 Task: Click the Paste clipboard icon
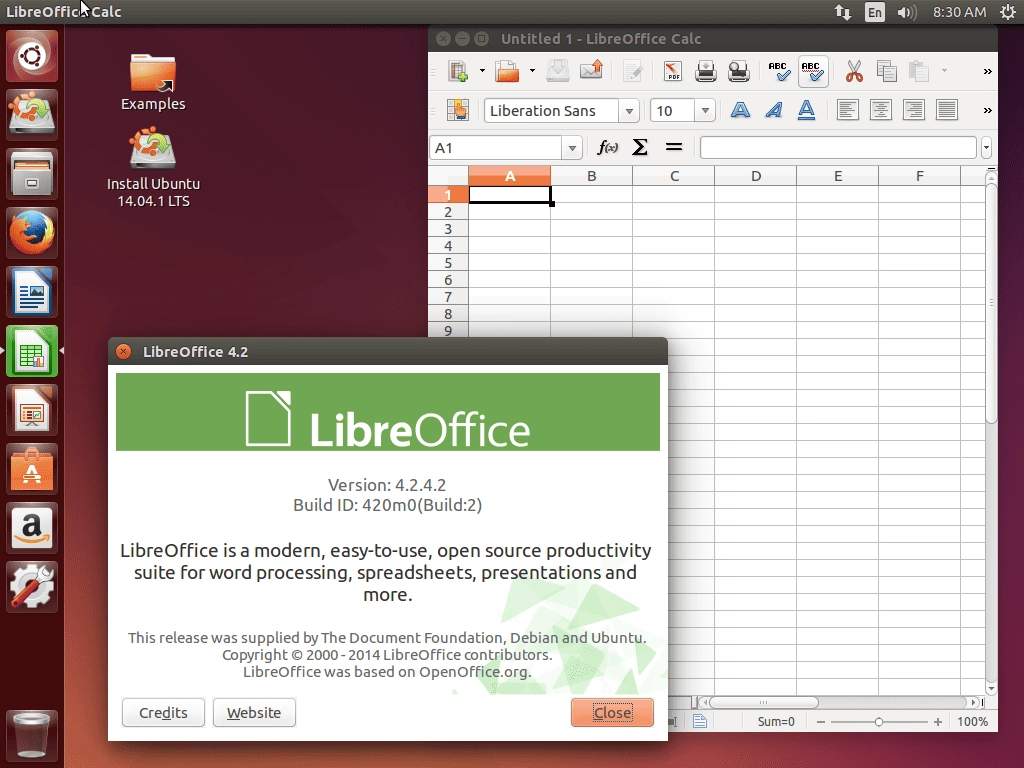click(919, 71)
